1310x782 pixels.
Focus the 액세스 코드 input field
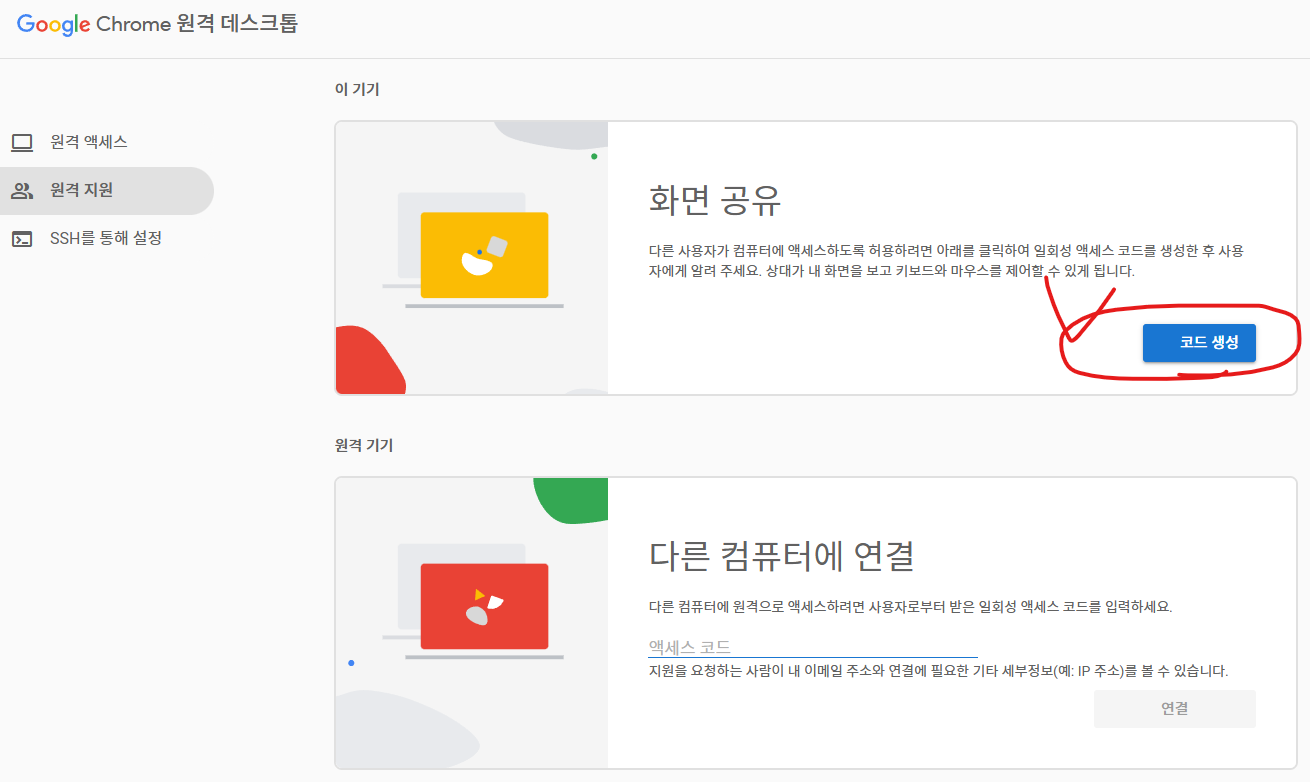(x=813, y=646)
